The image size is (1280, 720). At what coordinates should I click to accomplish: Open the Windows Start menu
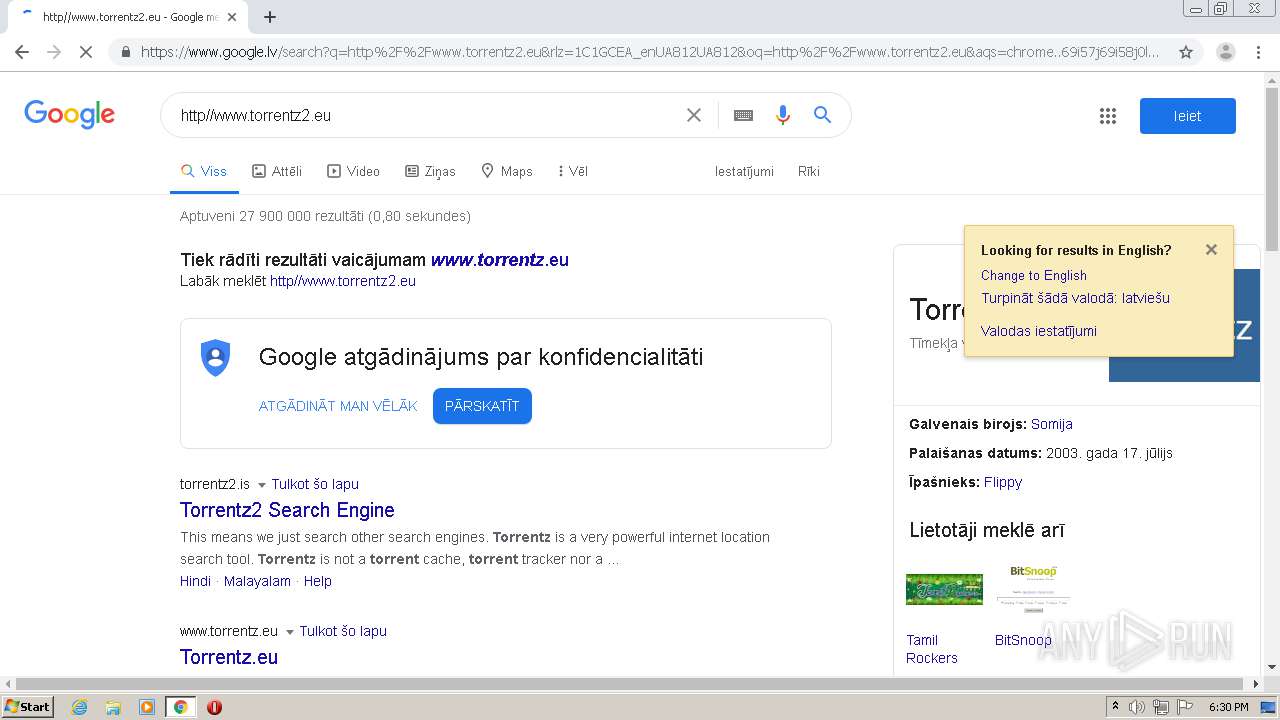pyautogui.click(x=28, y=707)
